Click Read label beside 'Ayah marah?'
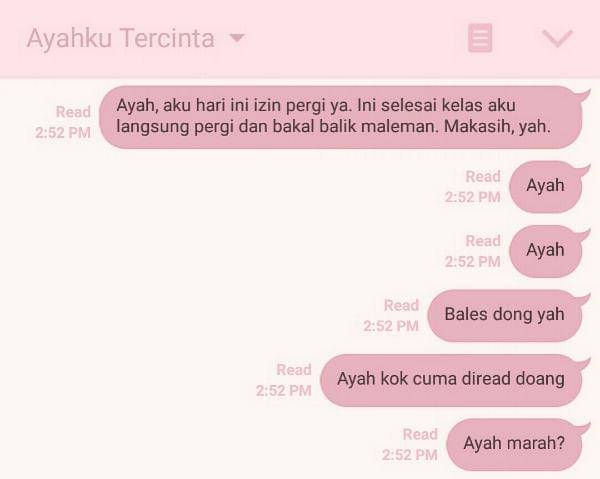 (x=420, y=434)
